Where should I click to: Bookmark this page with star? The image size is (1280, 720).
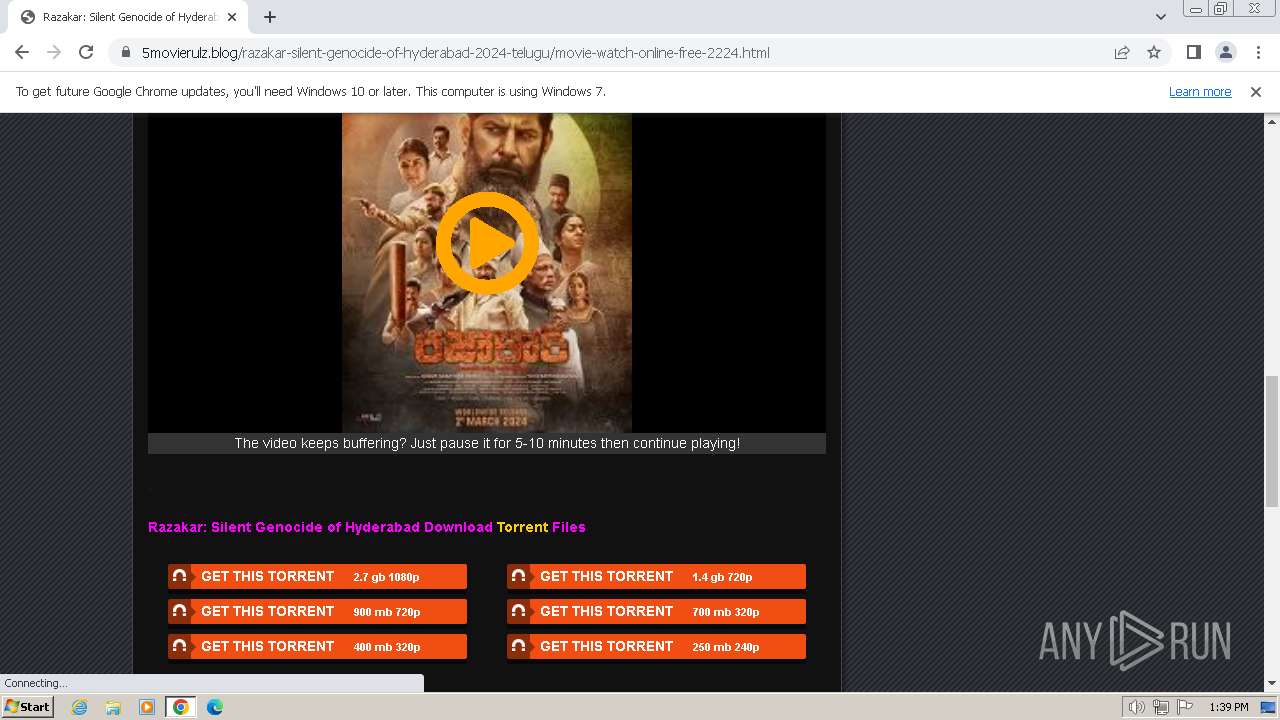coord(1154,52)
